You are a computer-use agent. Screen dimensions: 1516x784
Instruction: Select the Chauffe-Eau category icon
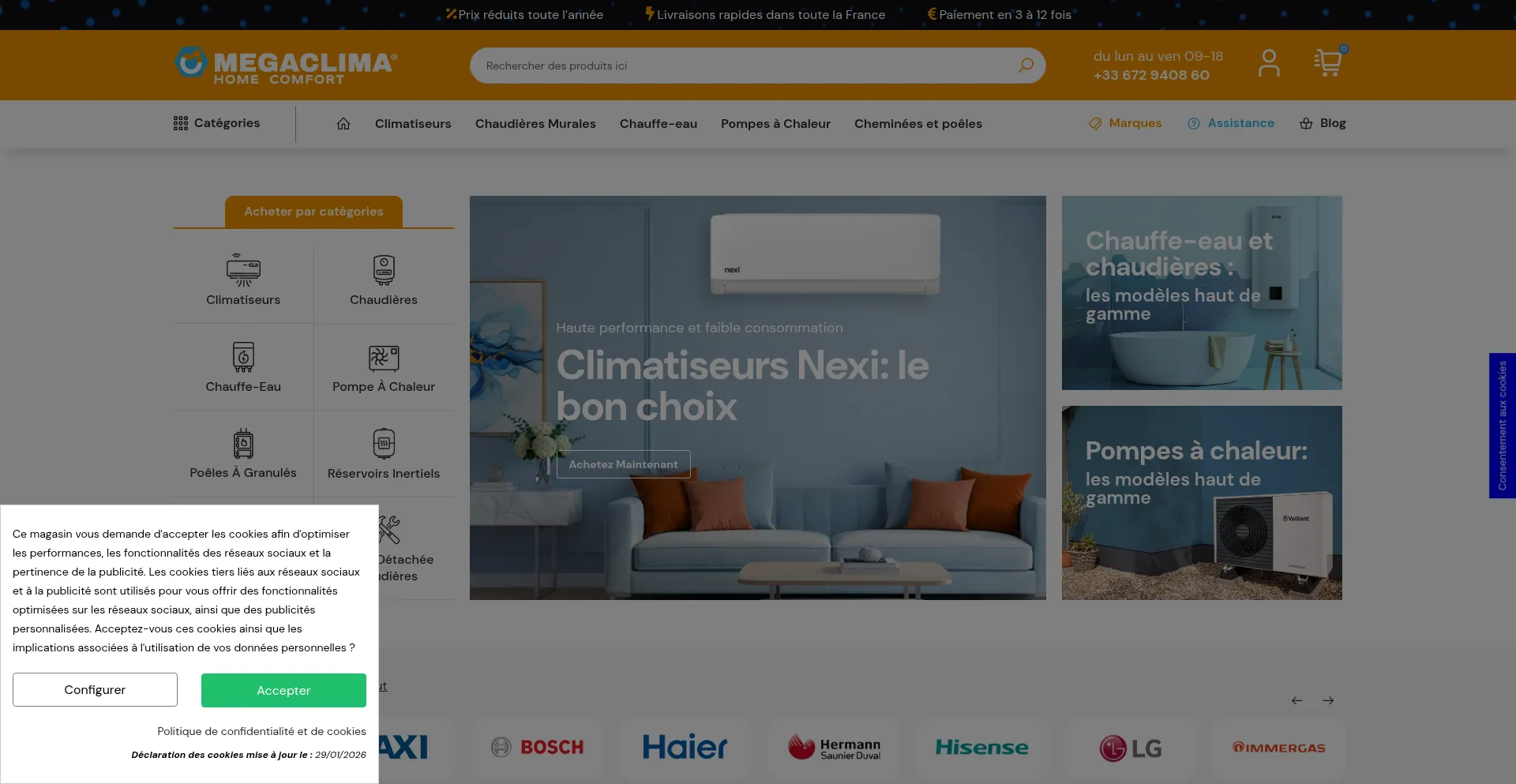pyautogui.click(x=243, y=357)
